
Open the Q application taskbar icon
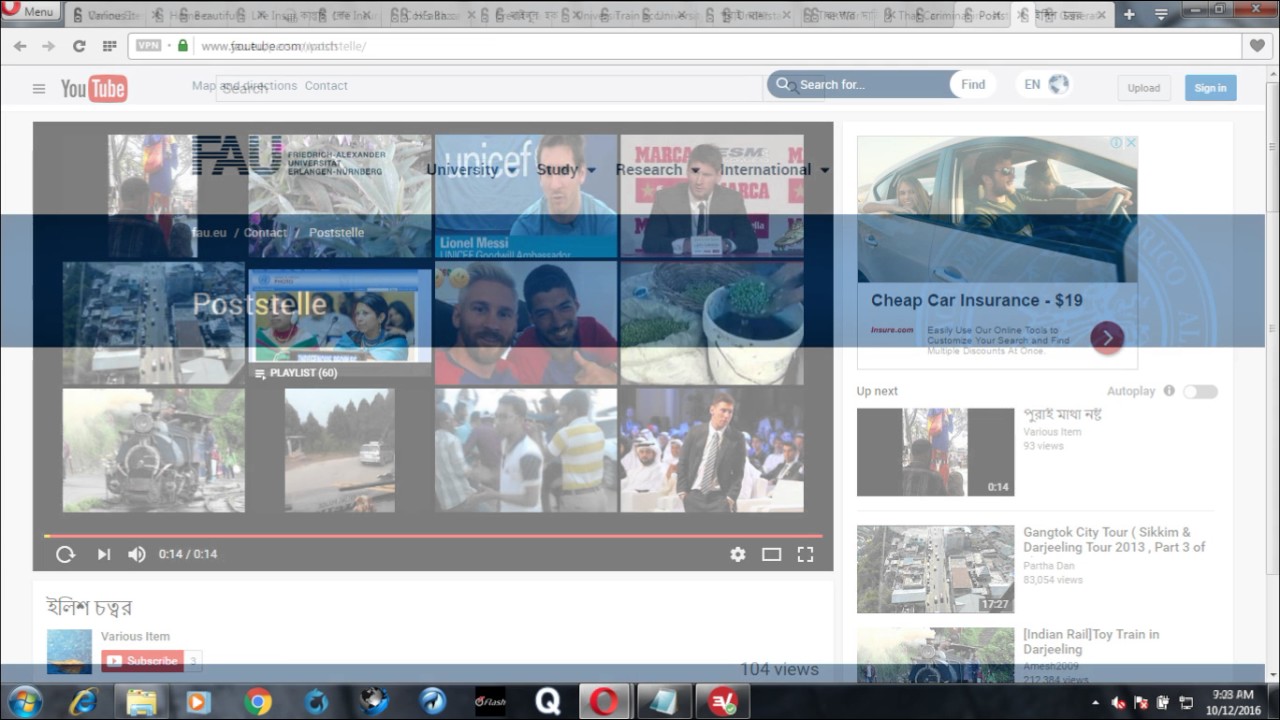coord(548,702)
